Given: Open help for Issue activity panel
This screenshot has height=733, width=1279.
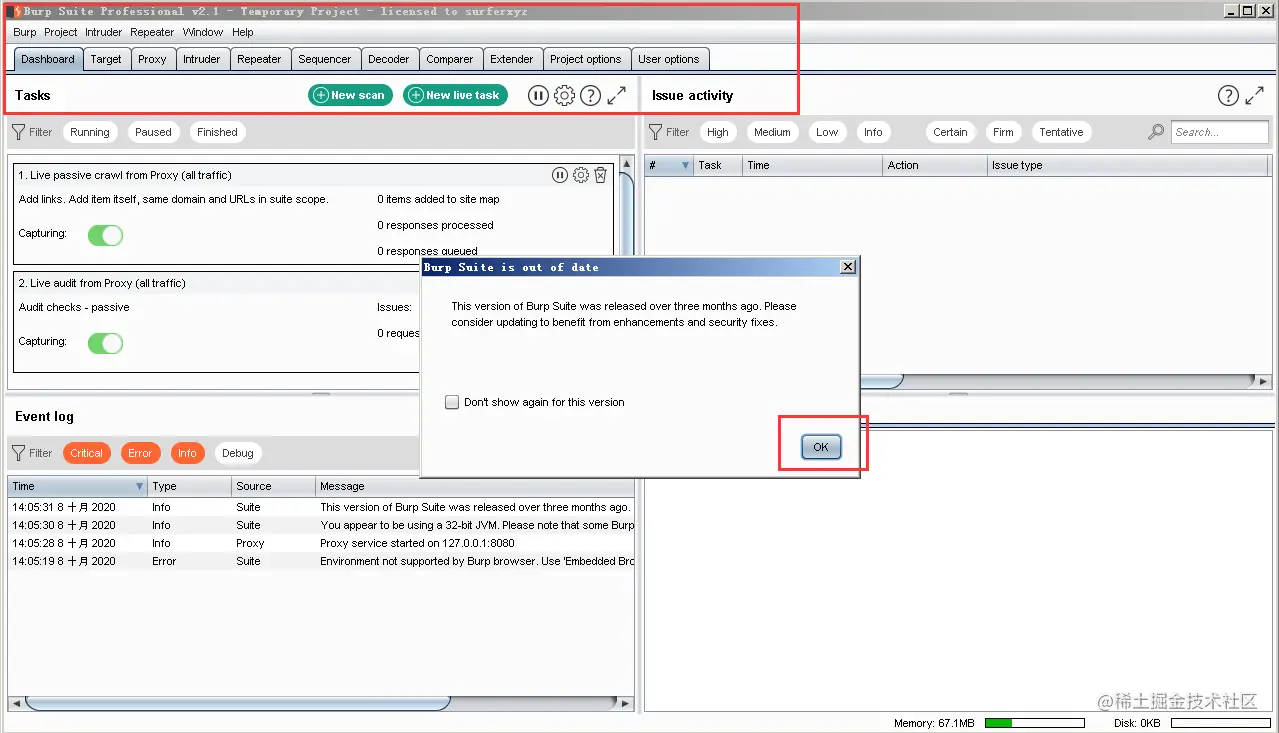Looking at the screenshot, I should coord(1229,95).
